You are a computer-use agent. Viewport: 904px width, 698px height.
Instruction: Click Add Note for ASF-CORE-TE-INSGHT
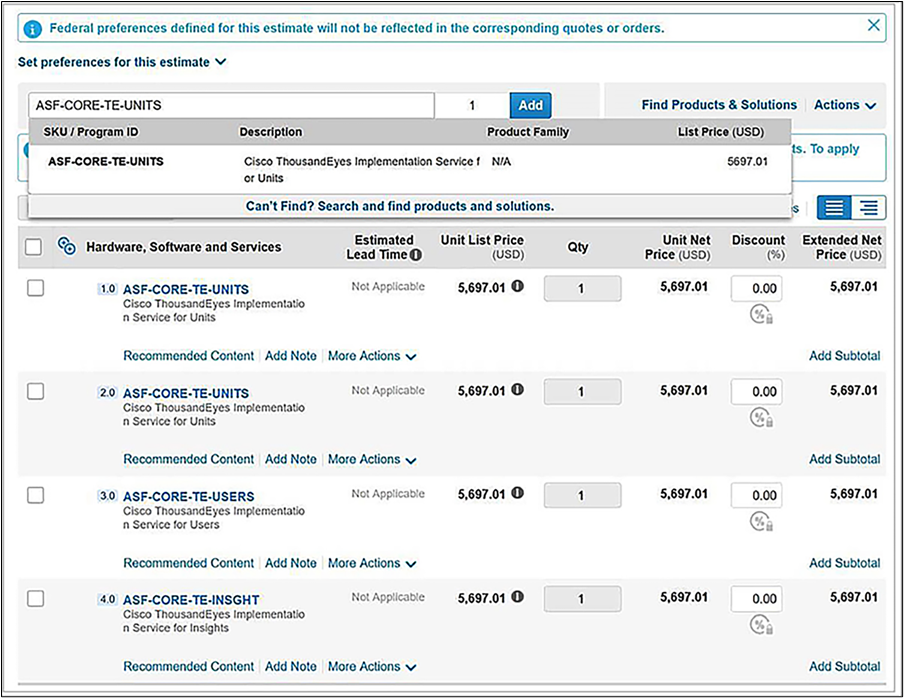point(291,667)
